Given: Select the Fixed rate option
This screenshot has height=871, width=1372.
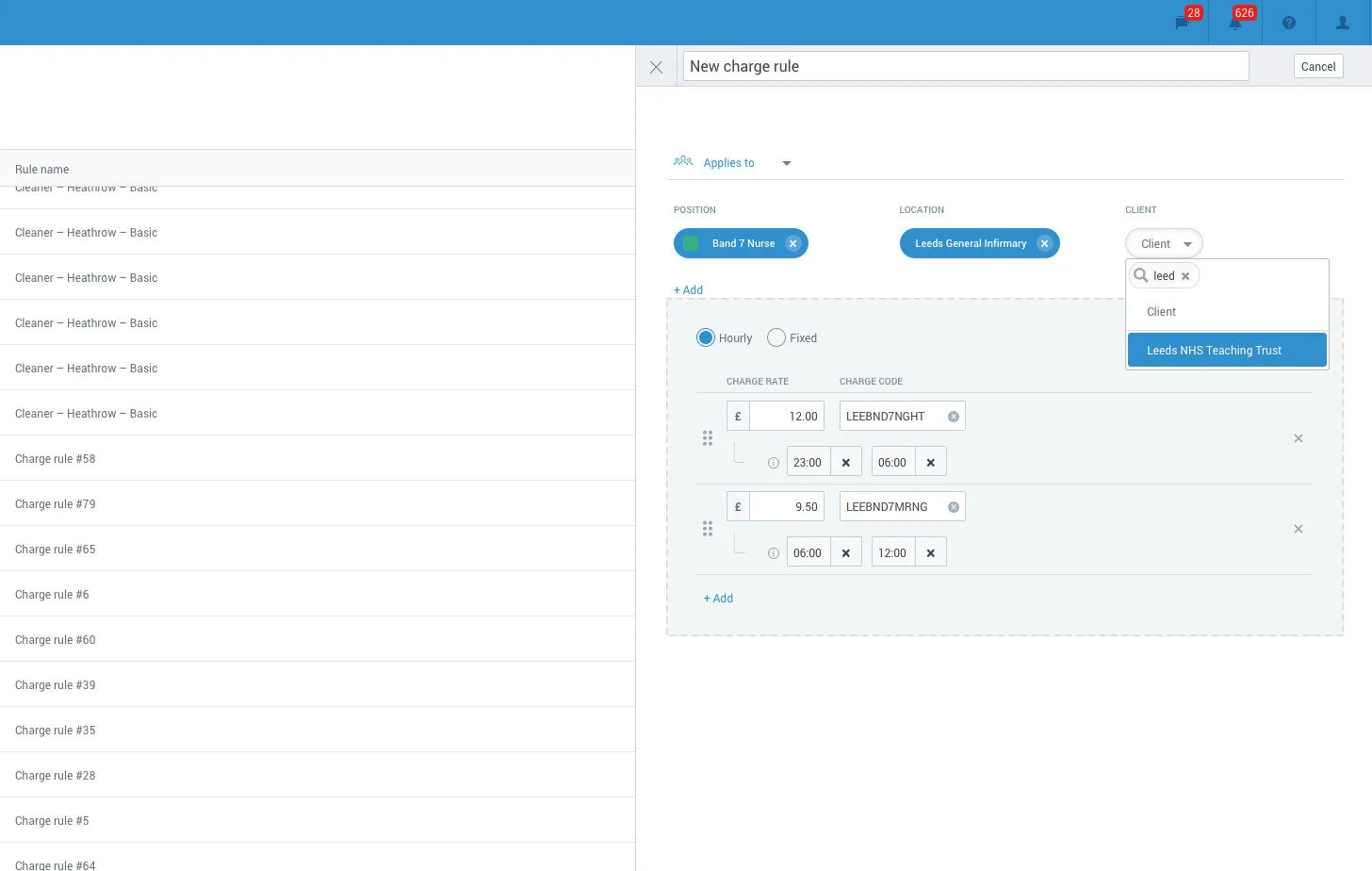Looking at the screenshot, I should tap(776, 337).
